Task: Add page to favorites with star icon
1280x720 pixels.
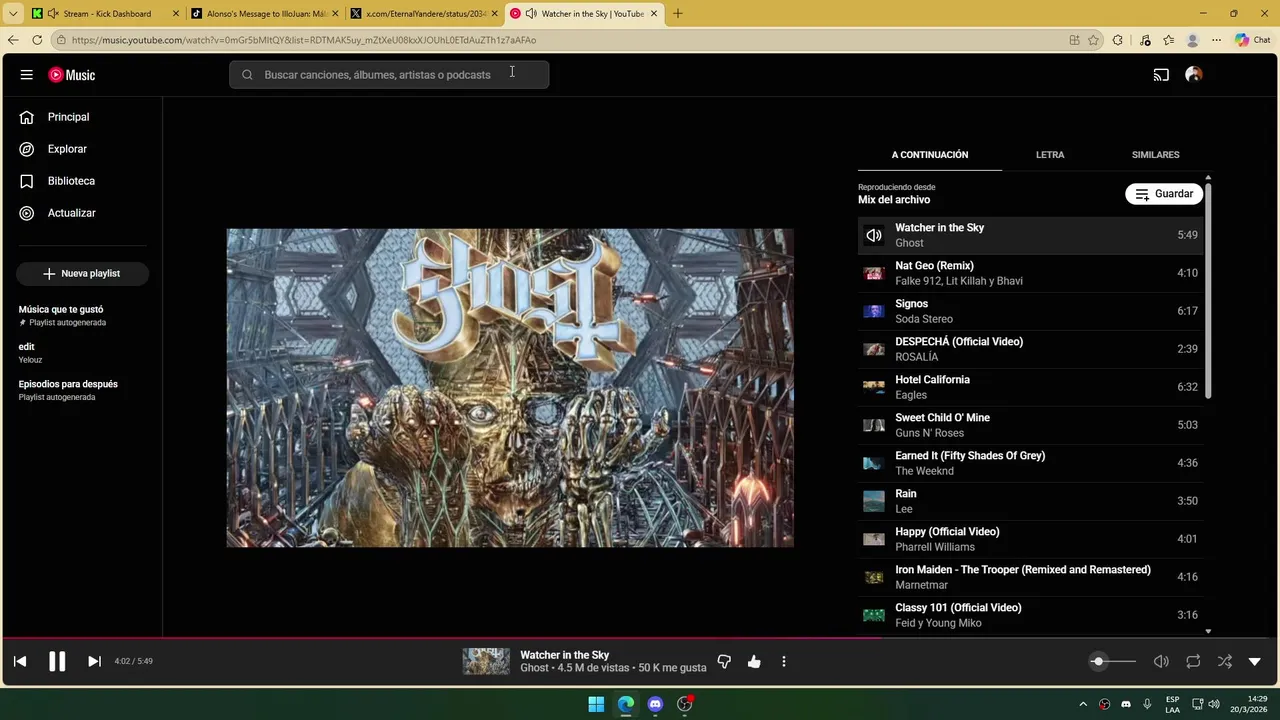Action: 1093,40
